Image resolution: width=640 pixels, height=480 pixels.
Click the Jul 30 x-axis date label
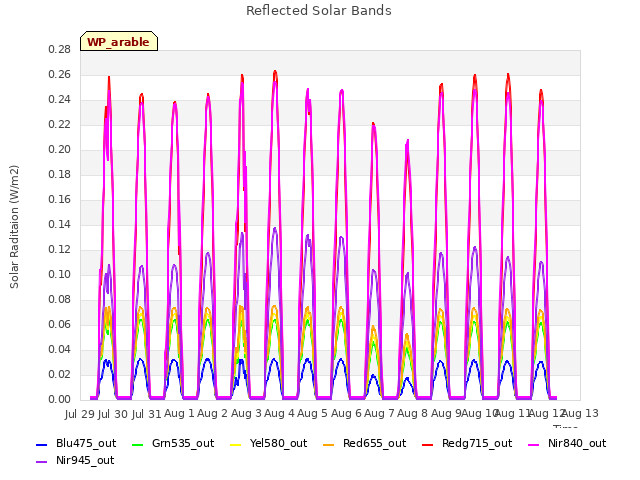[x=113, y=414]
